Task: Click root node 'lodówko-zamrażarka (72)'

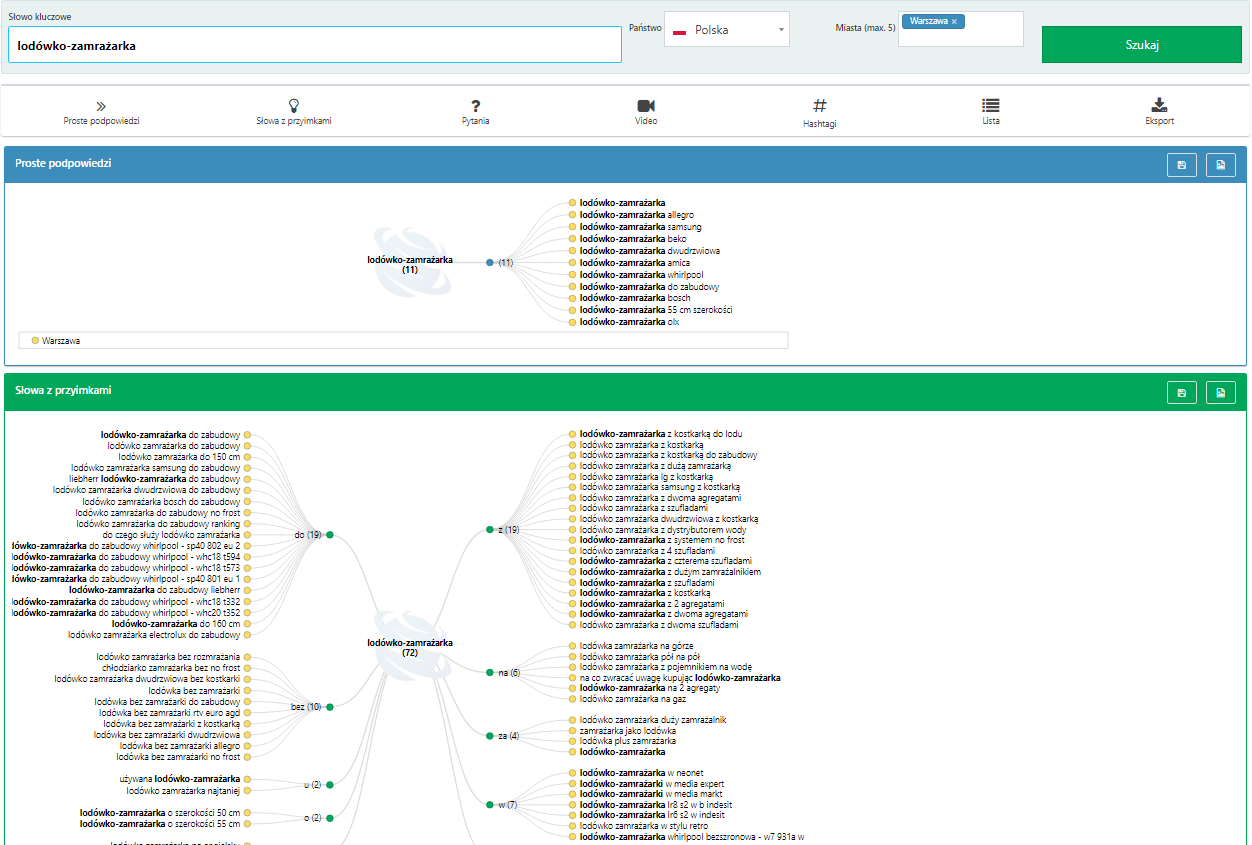Action: click(x=410, y=648)
